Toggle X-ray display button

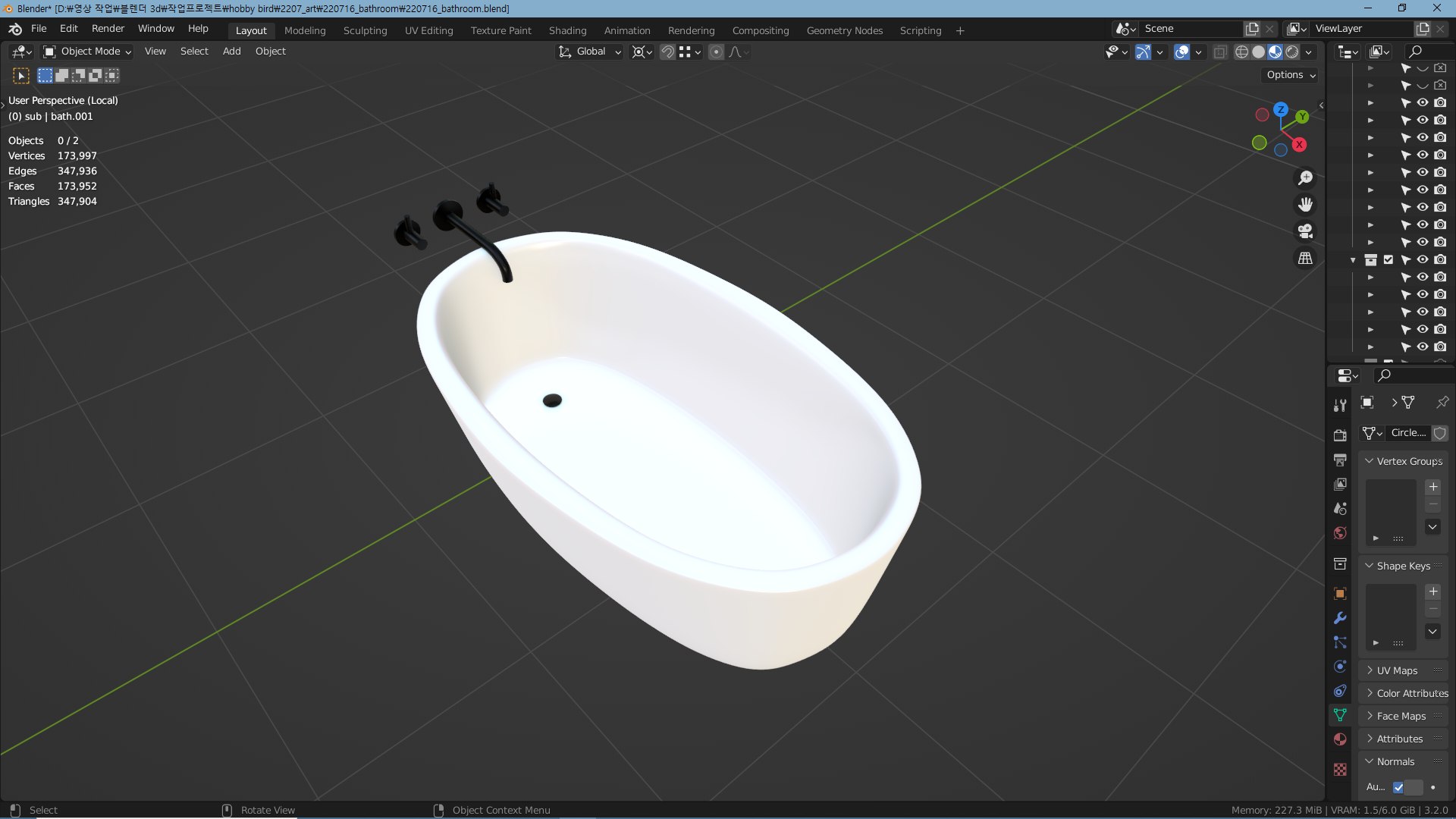1220,52
